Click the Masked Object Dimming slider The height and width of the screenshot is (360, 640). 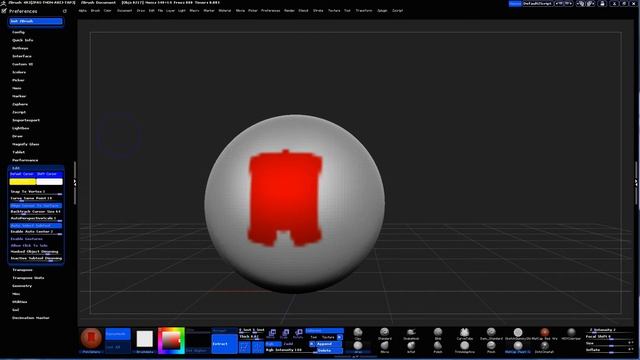[36, 252]
